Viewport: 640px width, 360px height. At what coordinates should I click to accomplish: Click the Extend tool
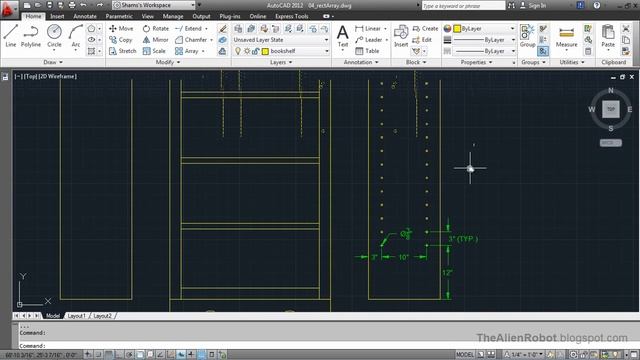(189, 29)
